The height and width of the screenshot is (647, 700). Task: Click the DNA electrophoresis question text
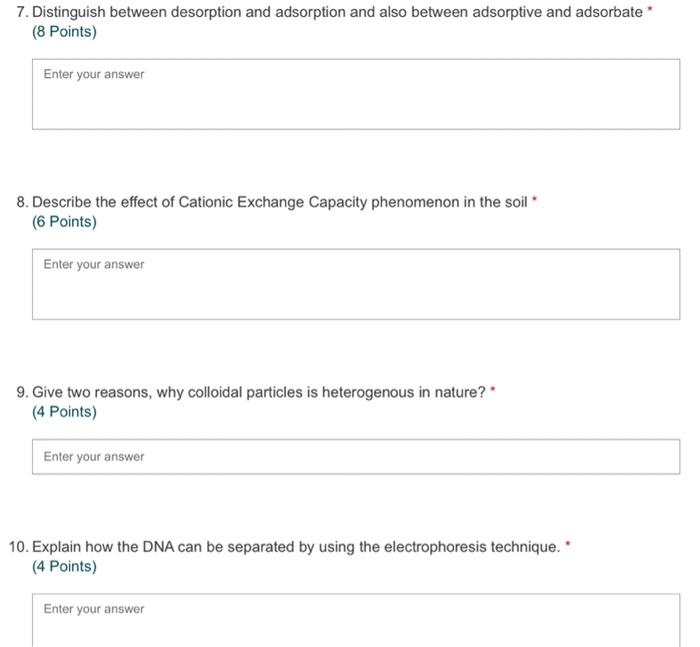tap(296, 547)
